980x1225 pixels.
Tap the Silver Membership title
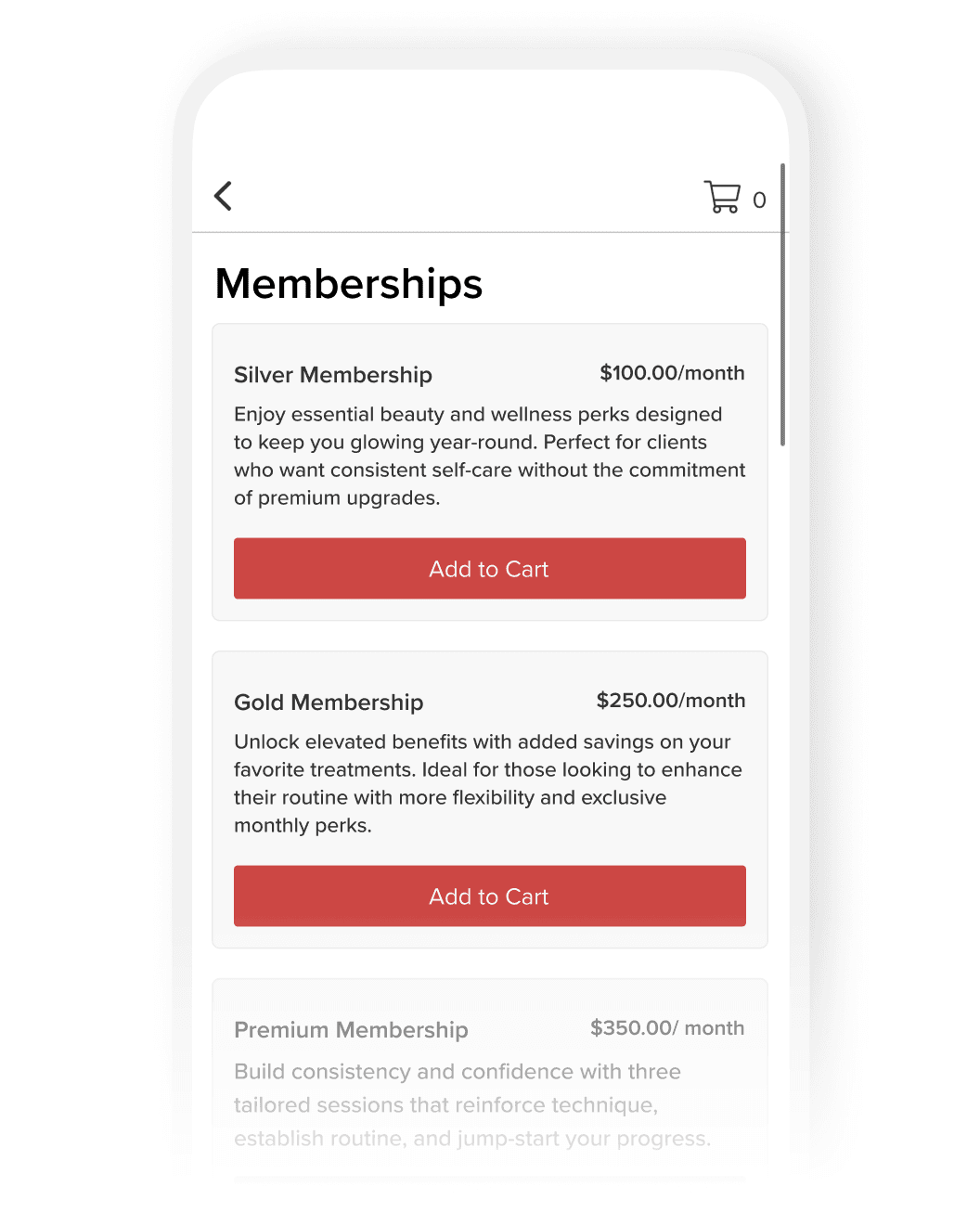pyautogui.click(x=333, y=375)
